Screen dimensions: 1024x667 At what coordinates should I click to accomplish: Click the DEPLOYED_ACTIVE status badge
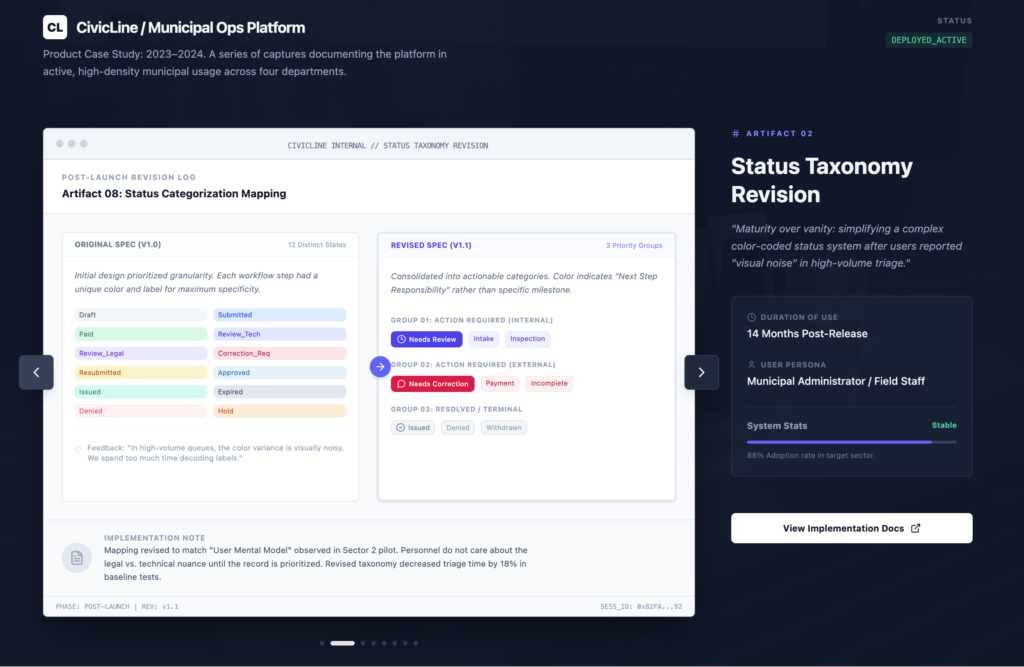point(929,40)
